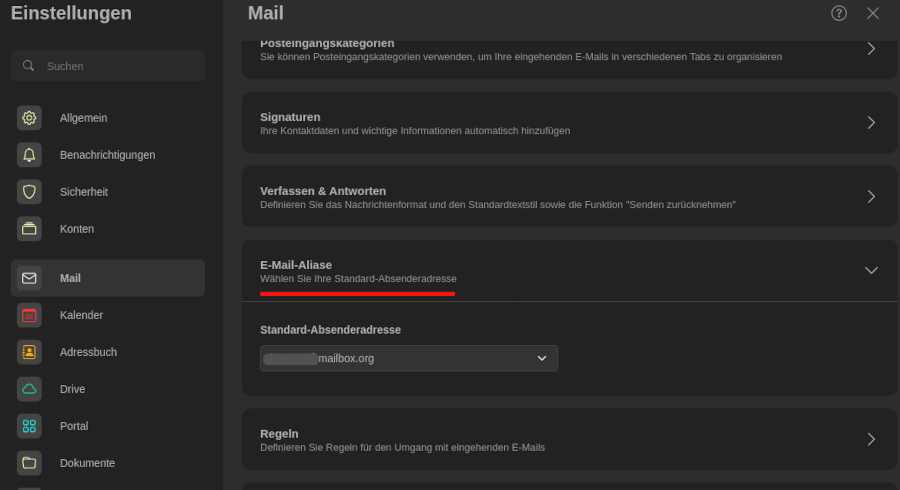Select the Benachrichtigungen bell icon
The image size is (900, 490).
click(29, 155)
